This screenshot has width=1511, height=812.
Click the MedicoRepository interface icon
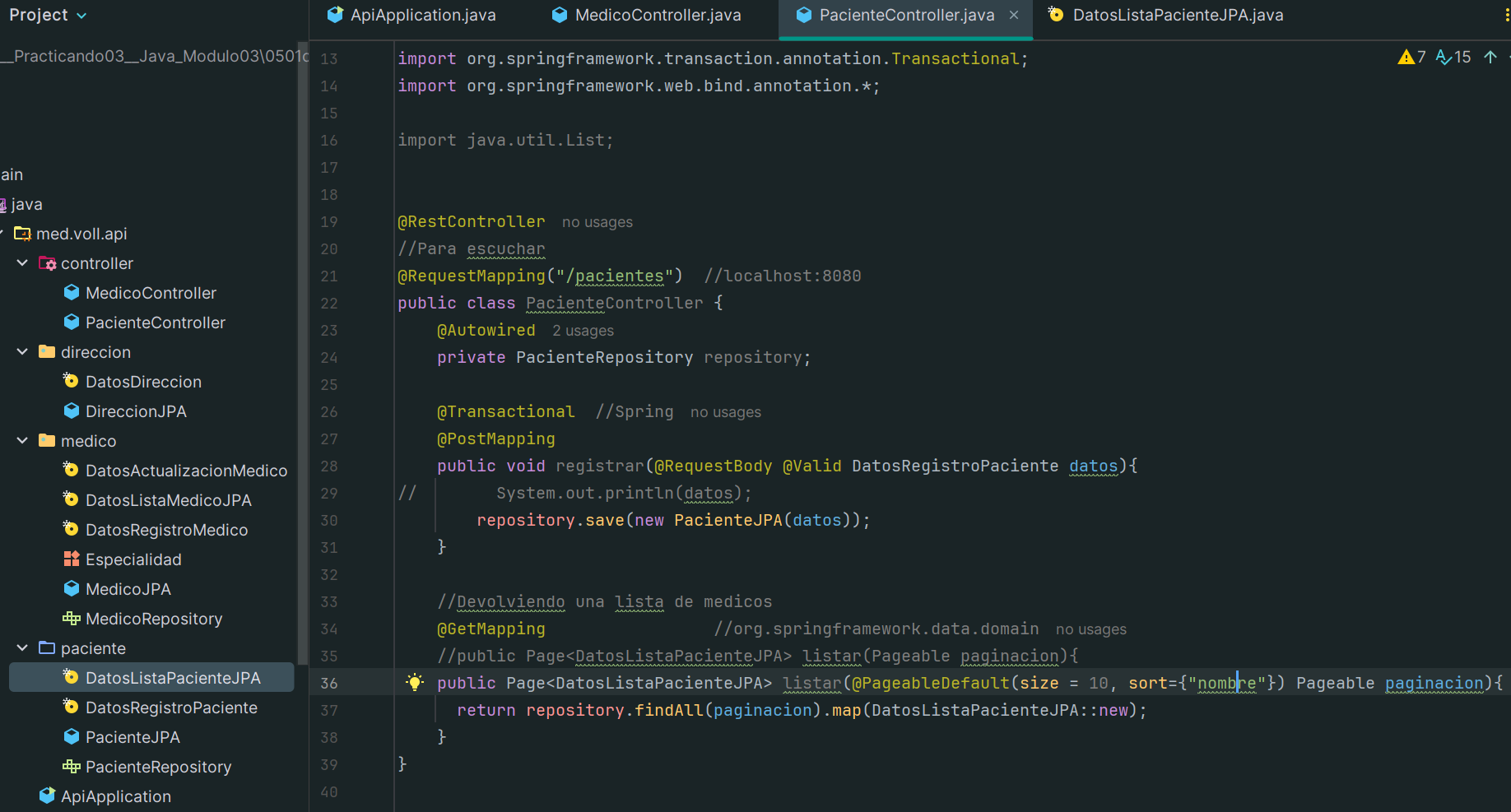[72, 619]
